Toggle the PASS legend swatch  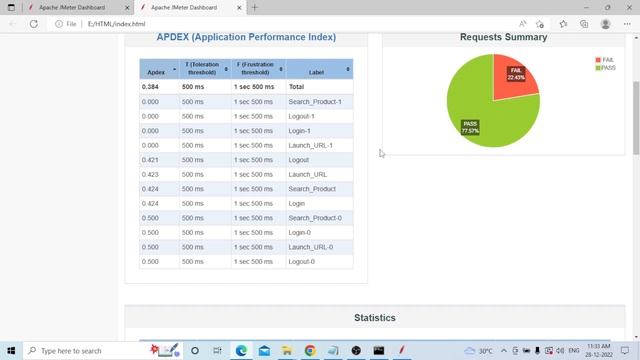coord(598,68)
